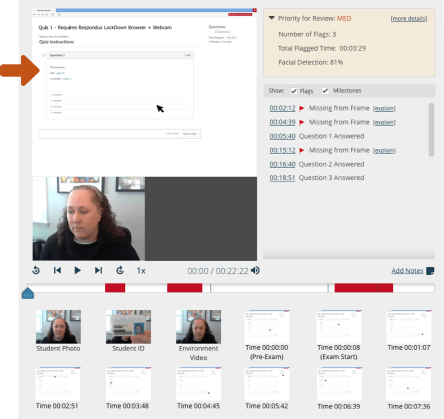Click the webcam video of student
Viewport: 444px width, 419px height.
pos(89,219)
